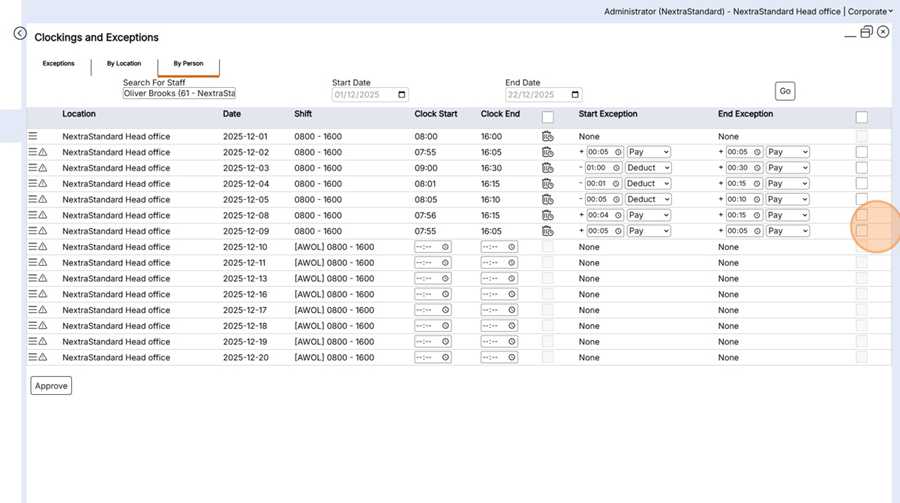Image resolution: width=900 pixels, height=503 pixels.
Task: Check the approval box for 2025-12-02 row
Action: pos(861,152)
